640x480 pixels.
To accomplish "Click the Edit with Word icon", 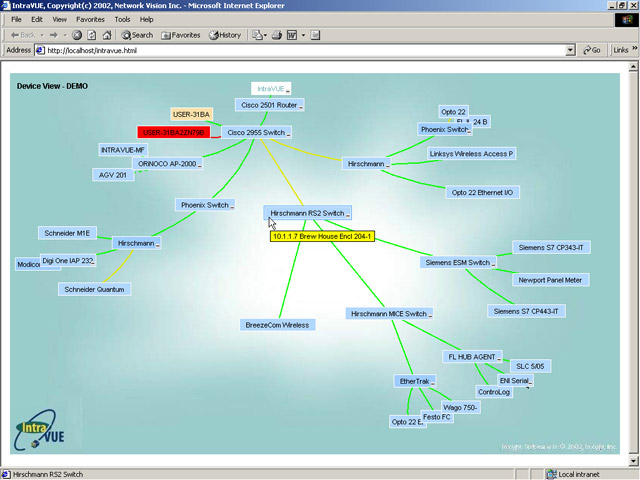I will pos(292,35).
